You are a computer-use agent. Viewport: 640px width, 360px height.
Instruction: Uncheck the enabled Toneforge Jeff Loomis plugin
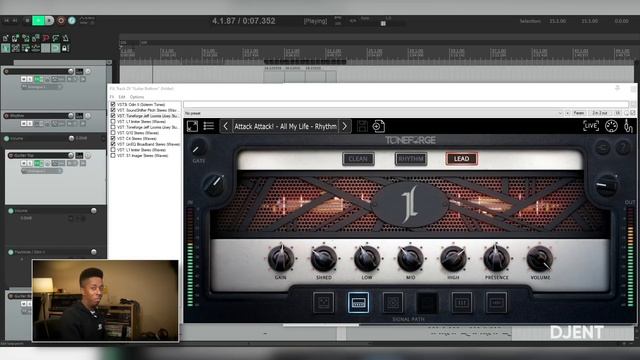coord(113,116)
